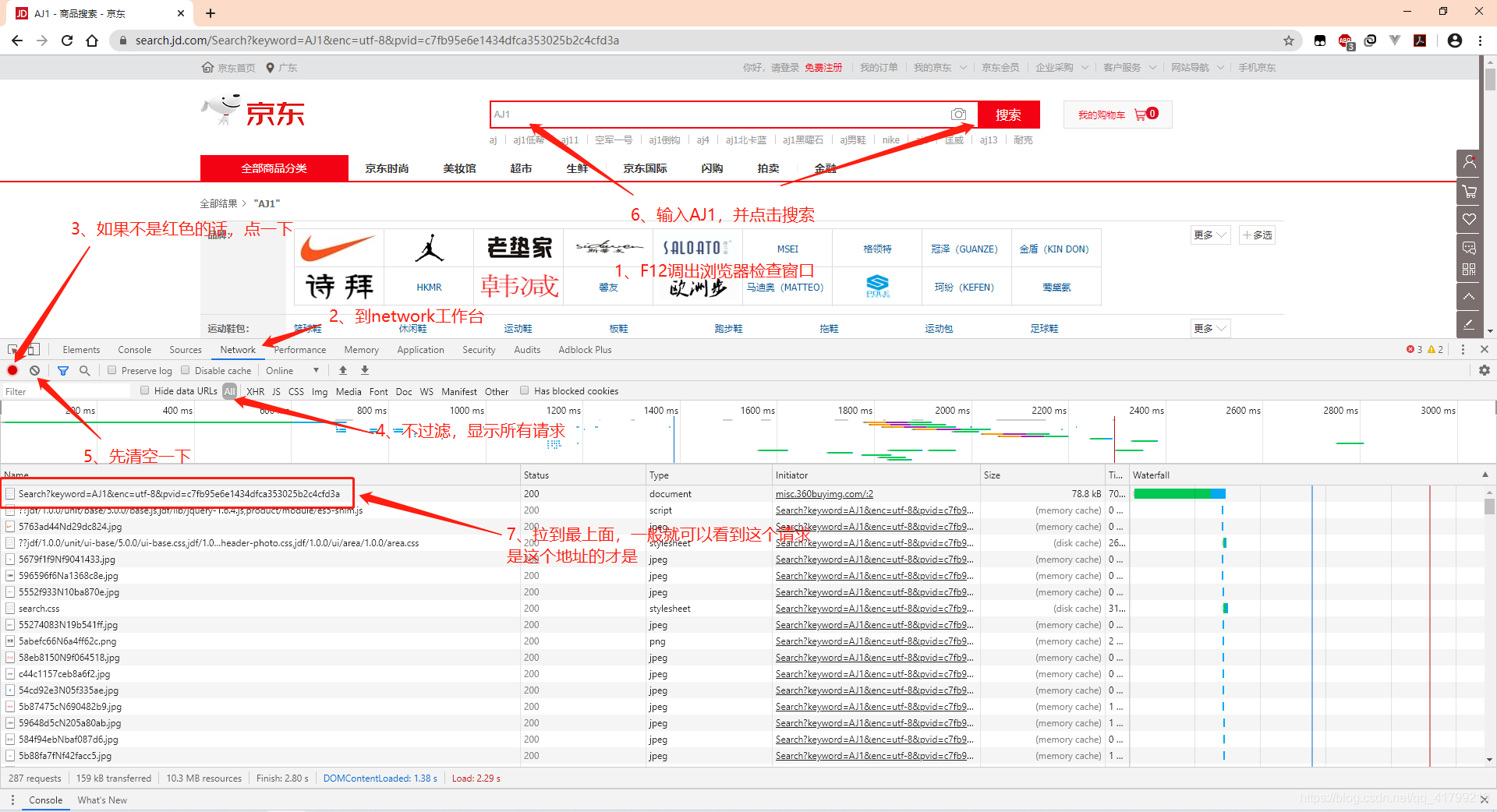Click the sidebar QR code icon
The height and width of the screenshot is (812, 1497).
1469,269
